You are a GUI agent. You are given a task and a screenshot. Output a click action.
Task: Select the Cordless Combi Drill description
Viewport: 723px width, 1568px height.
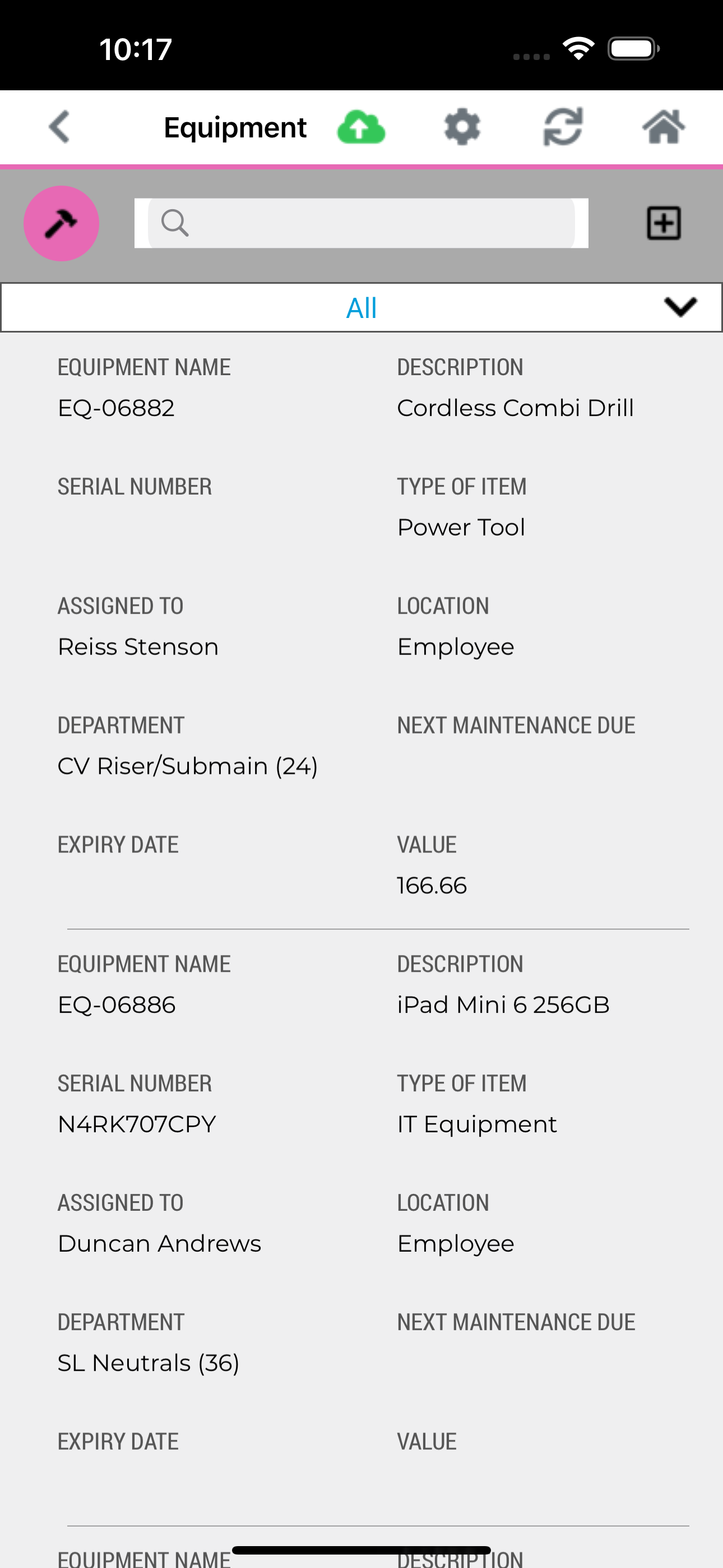(x=516, y=408)
